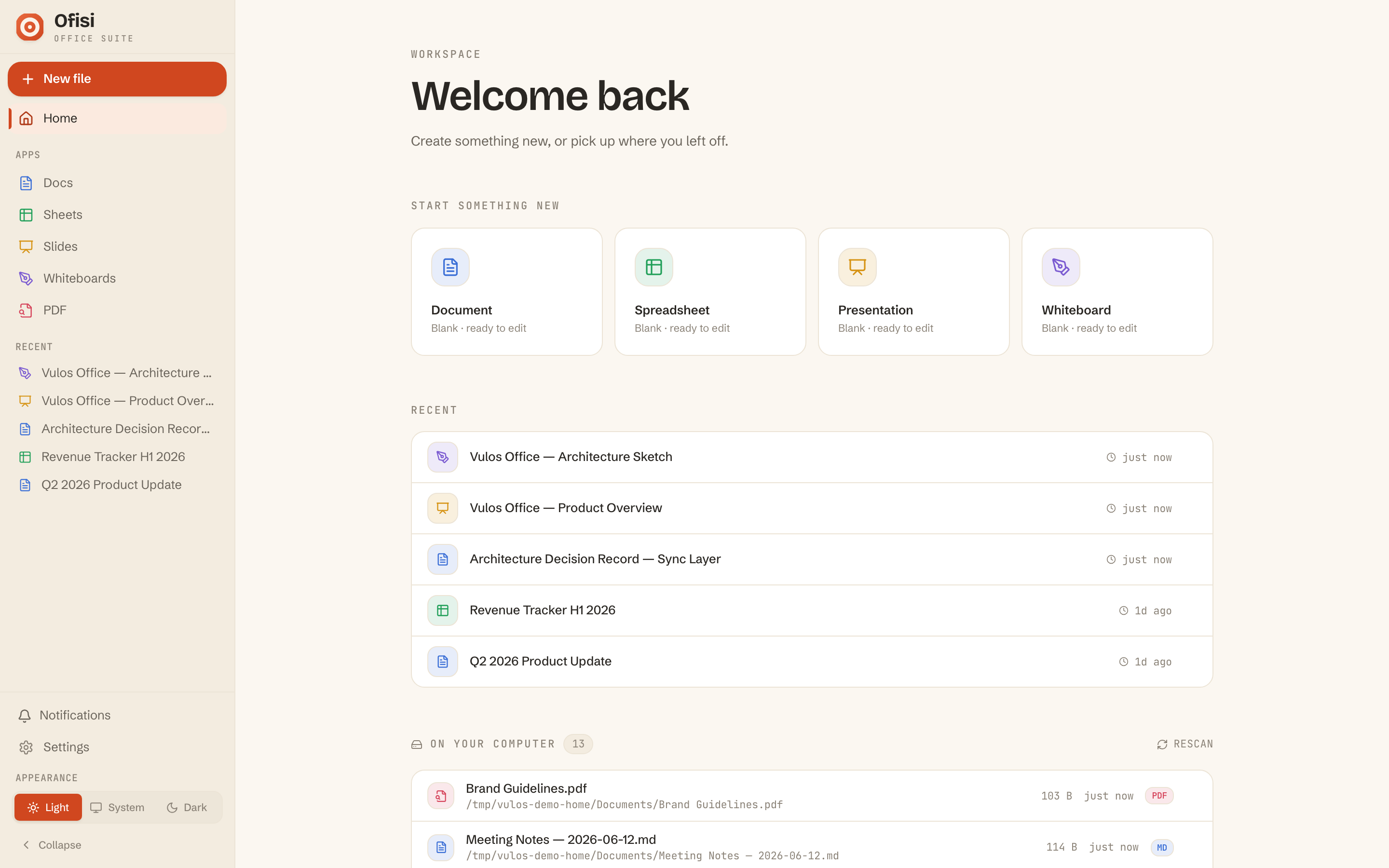Image resolution: width=1389 pixels, height=868 pixels.
Task: Create a new blank Presentation card
Action: 914,292
